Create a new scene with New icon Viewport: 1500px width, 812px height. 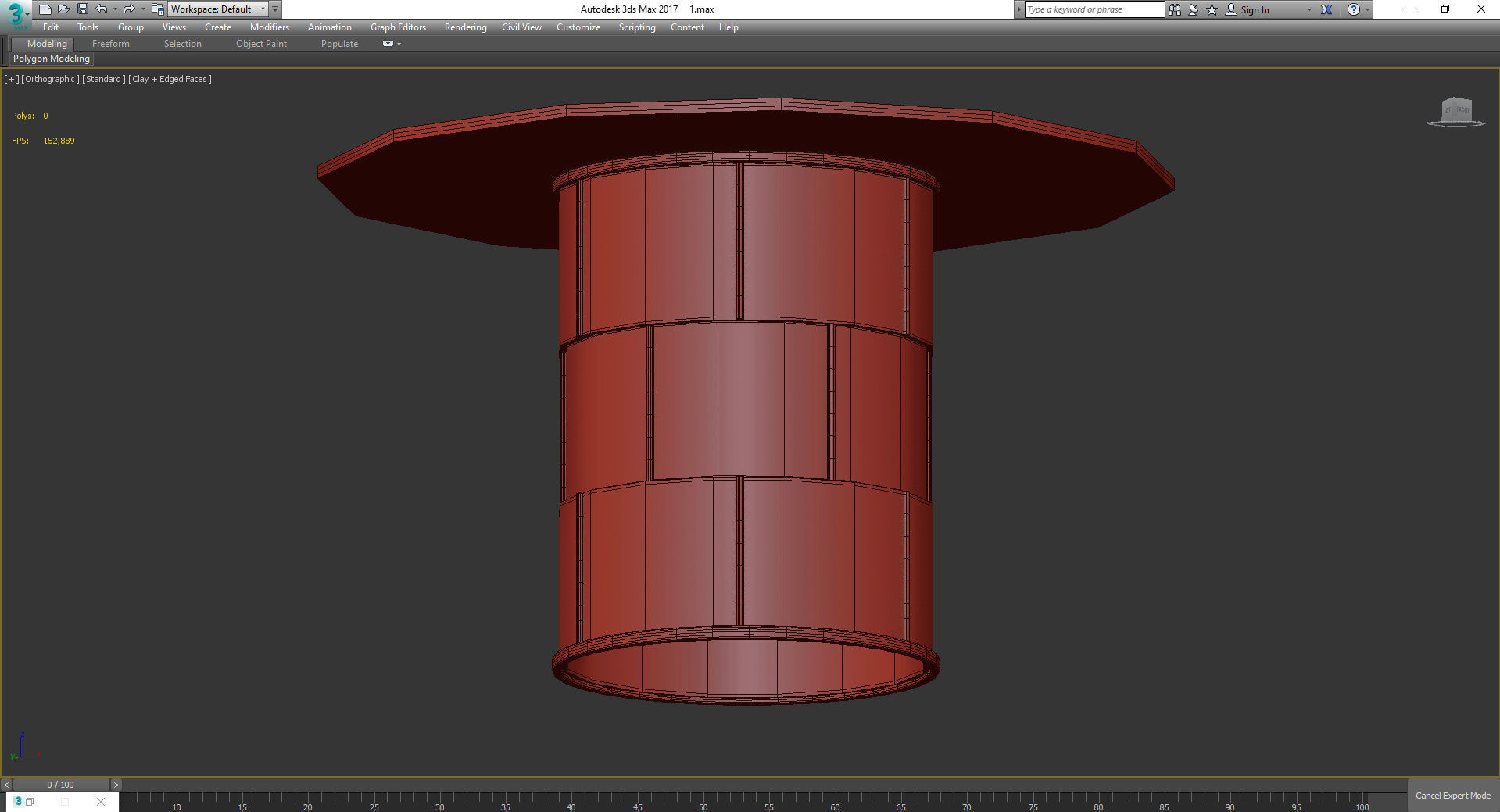click(x=45, y=9)
